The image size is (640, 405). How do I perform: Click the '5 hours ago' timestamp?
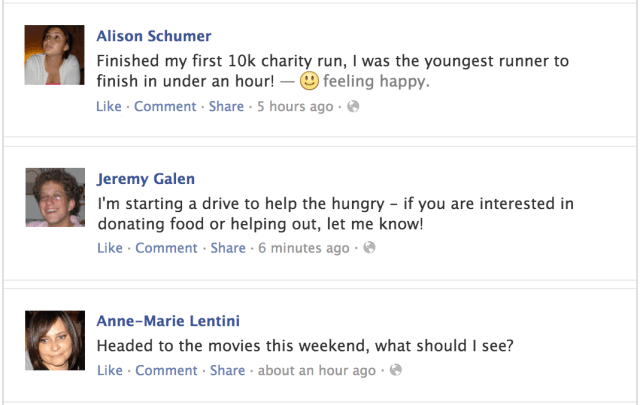coord(295,106)
